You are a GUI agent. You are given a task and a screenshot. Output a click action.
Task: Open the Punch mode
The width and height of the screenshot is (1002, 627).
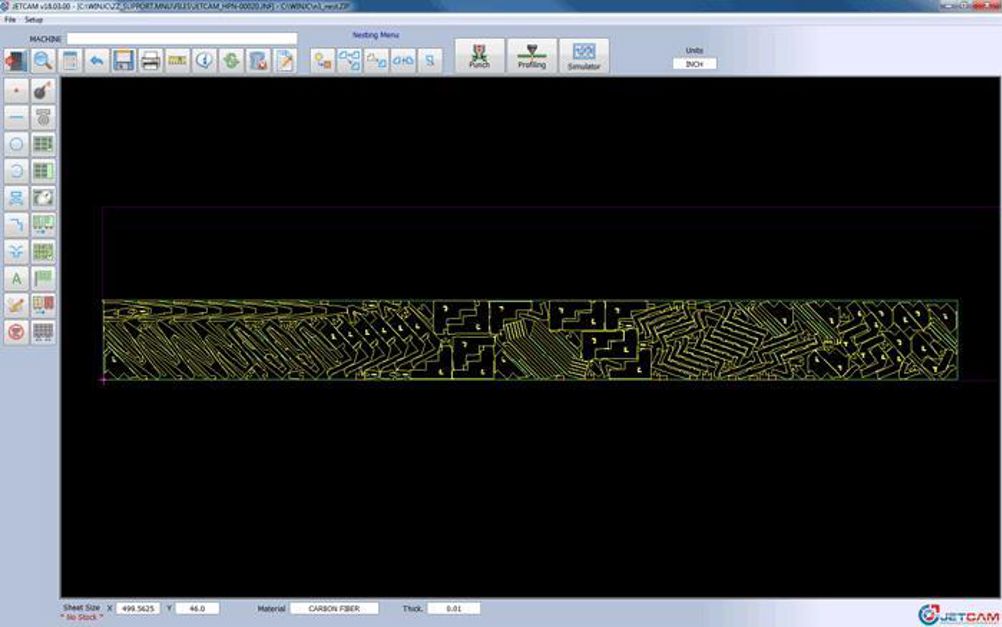(479, 56)
